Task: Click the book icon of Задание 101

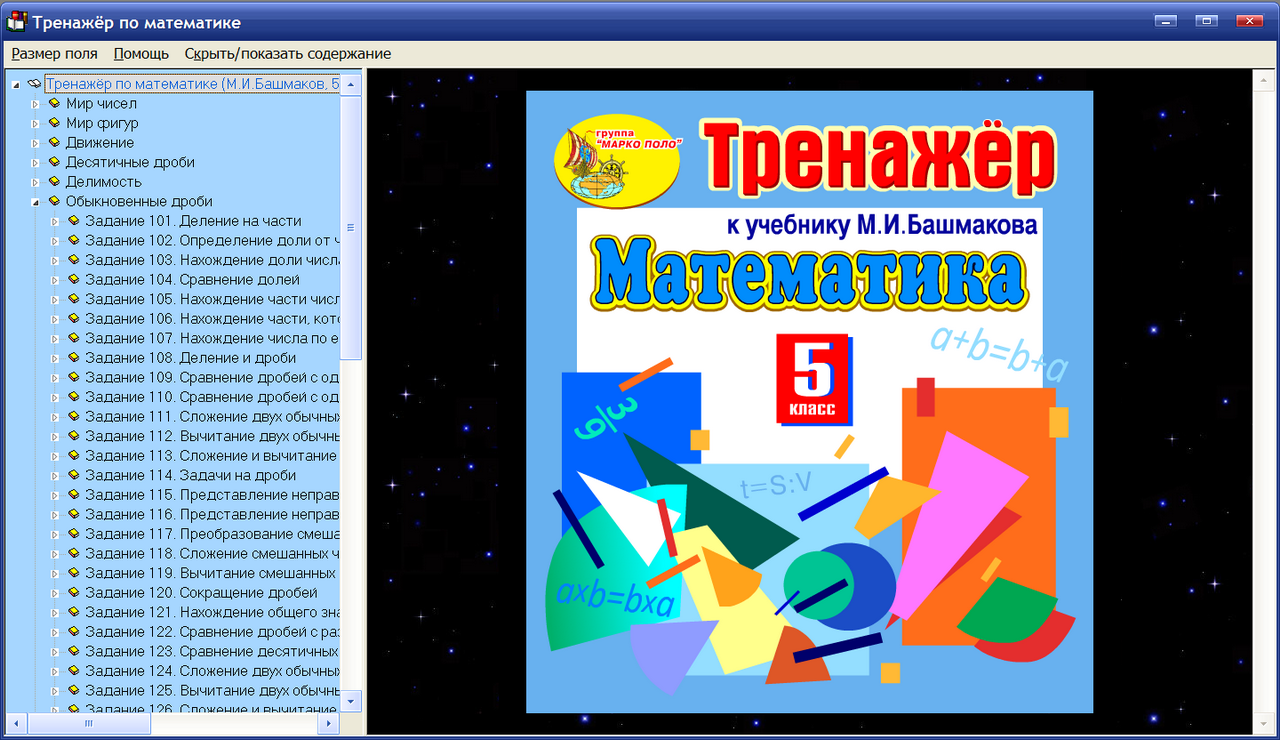Action: coord(73,220)
